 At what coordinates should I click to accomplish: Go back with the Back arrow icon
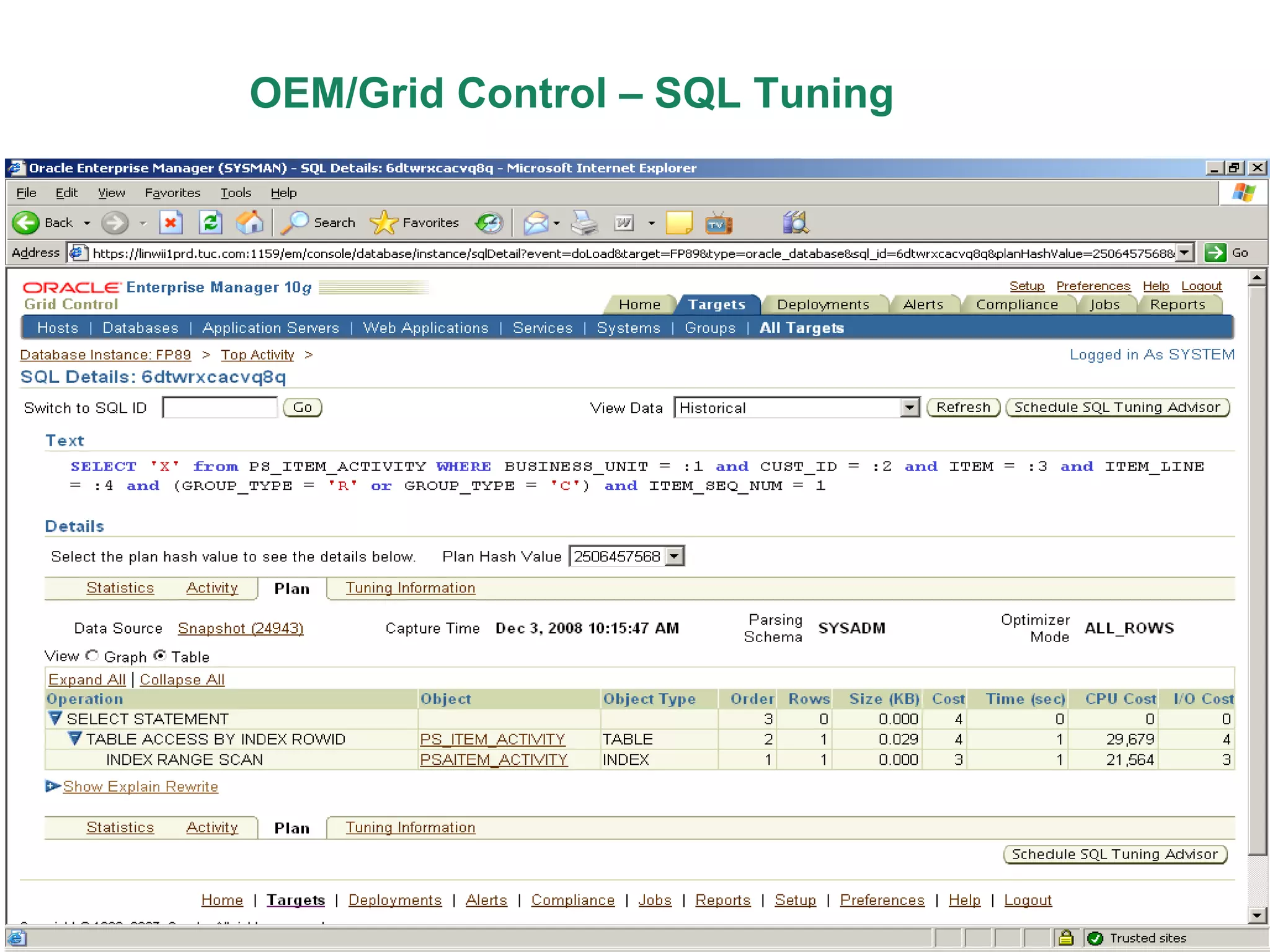tap(26, 223)
